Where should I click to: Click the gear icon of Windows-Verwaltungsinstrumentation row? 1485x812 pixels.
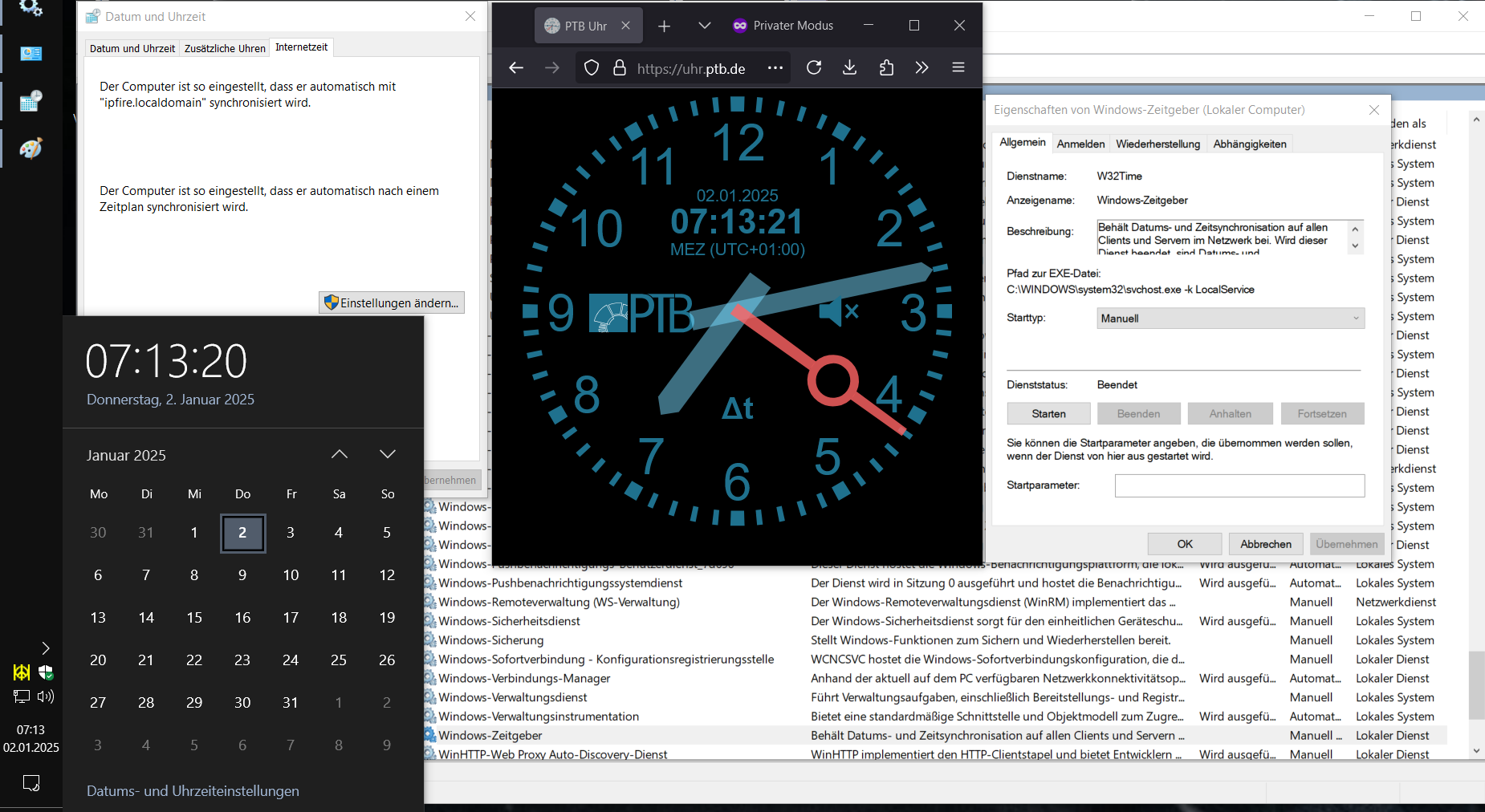[x=430, y=717]
